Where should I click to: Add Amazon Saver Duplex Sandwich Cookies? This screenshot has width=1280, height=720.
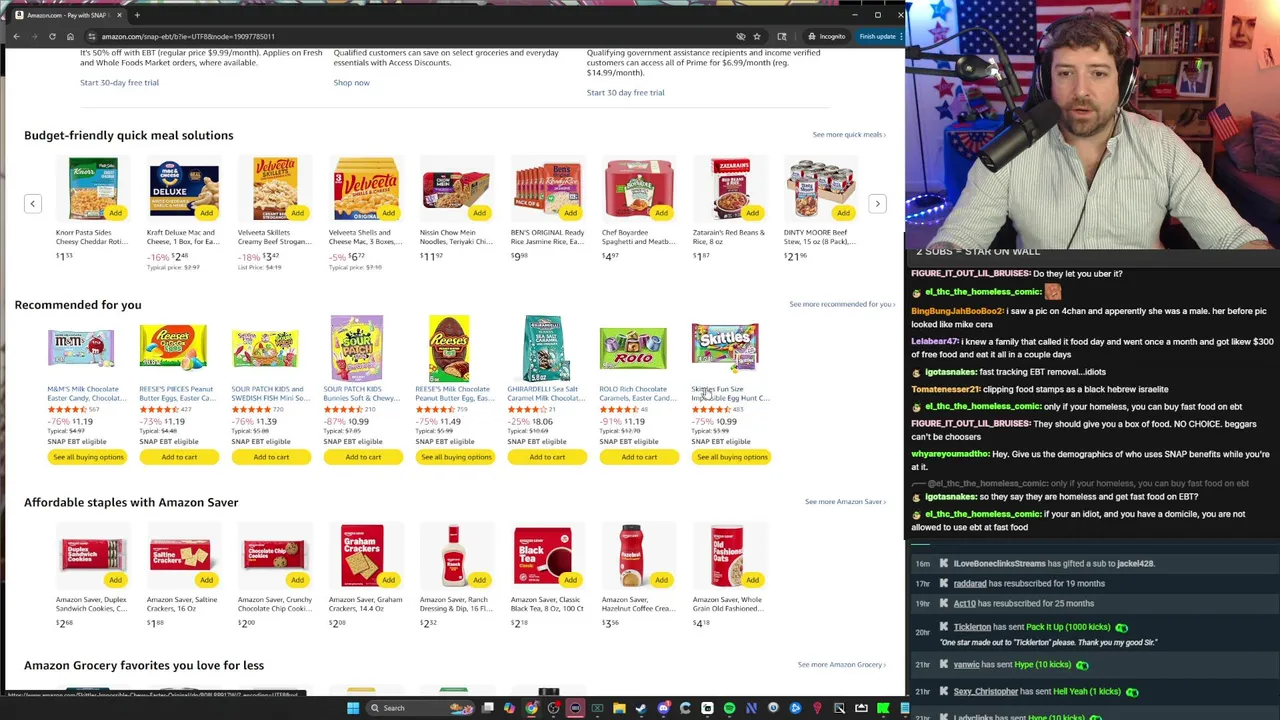click(116, 580)
